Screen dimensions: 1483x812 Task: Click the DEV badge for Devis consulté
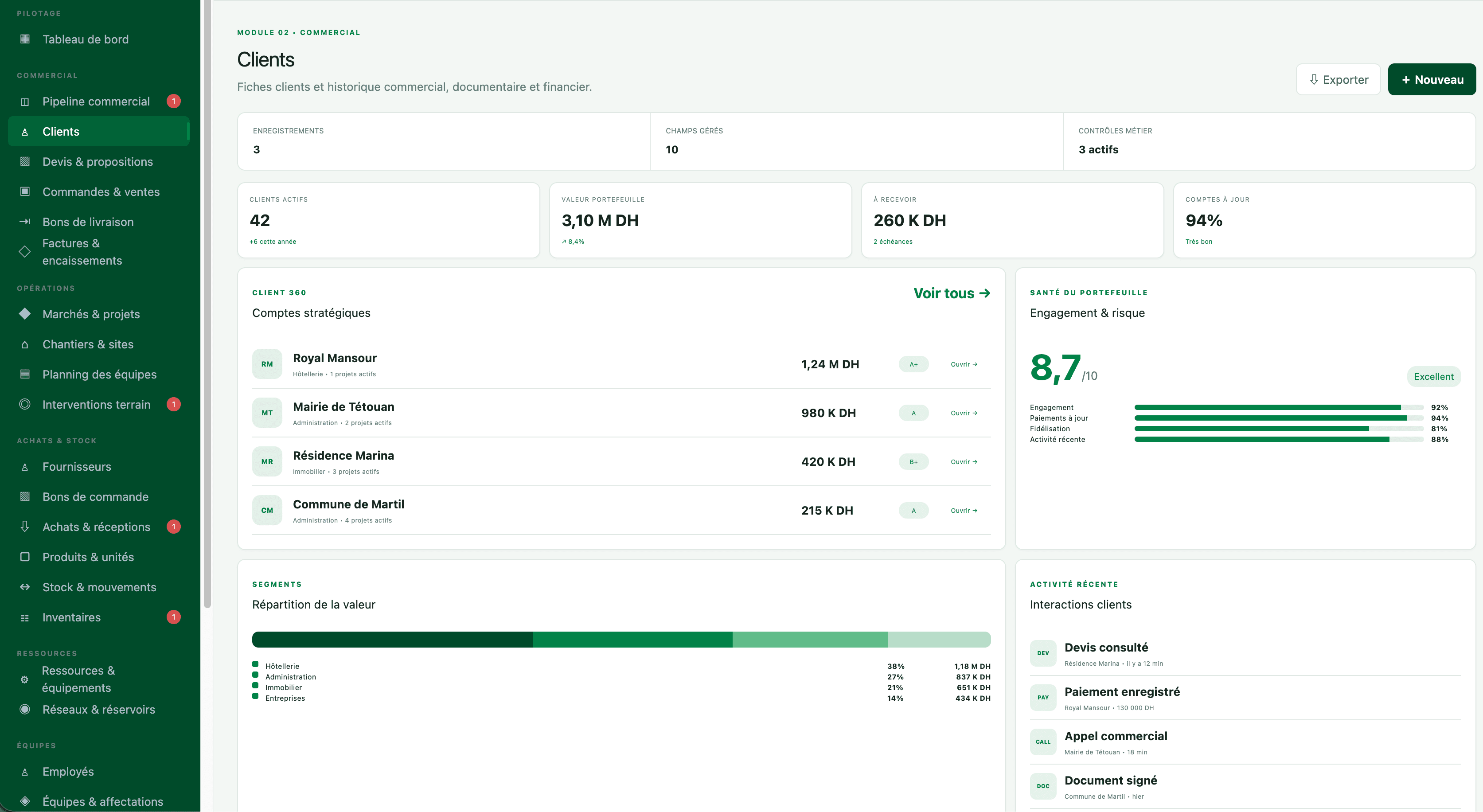pos(1043,653)
